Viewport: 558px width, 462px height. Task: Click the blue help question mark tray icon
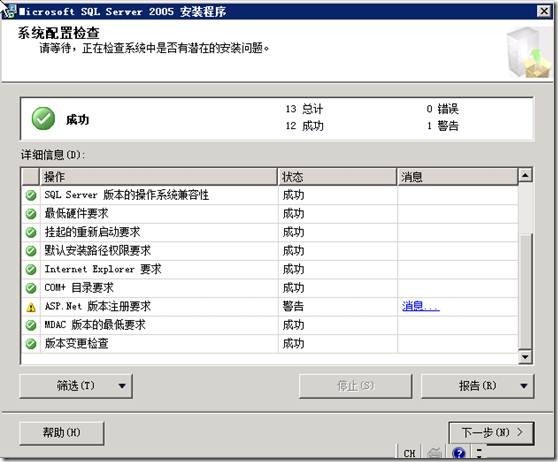(x=459, y=452)
